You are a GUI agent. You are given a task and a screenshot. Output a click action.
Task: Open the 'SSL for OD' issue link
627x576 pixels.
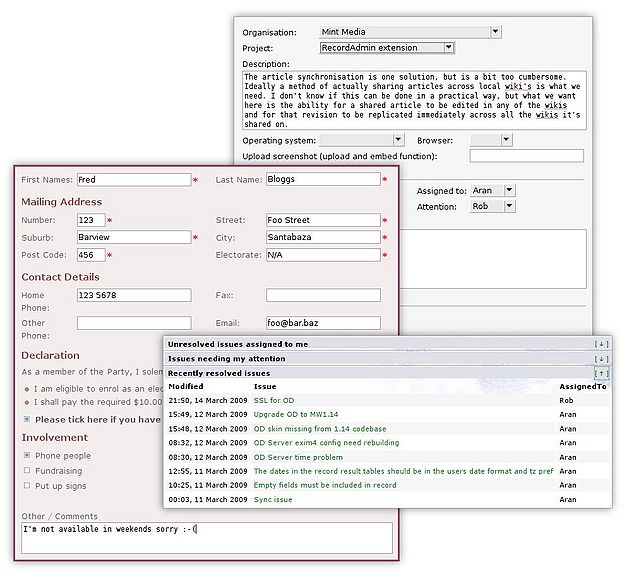274,400
